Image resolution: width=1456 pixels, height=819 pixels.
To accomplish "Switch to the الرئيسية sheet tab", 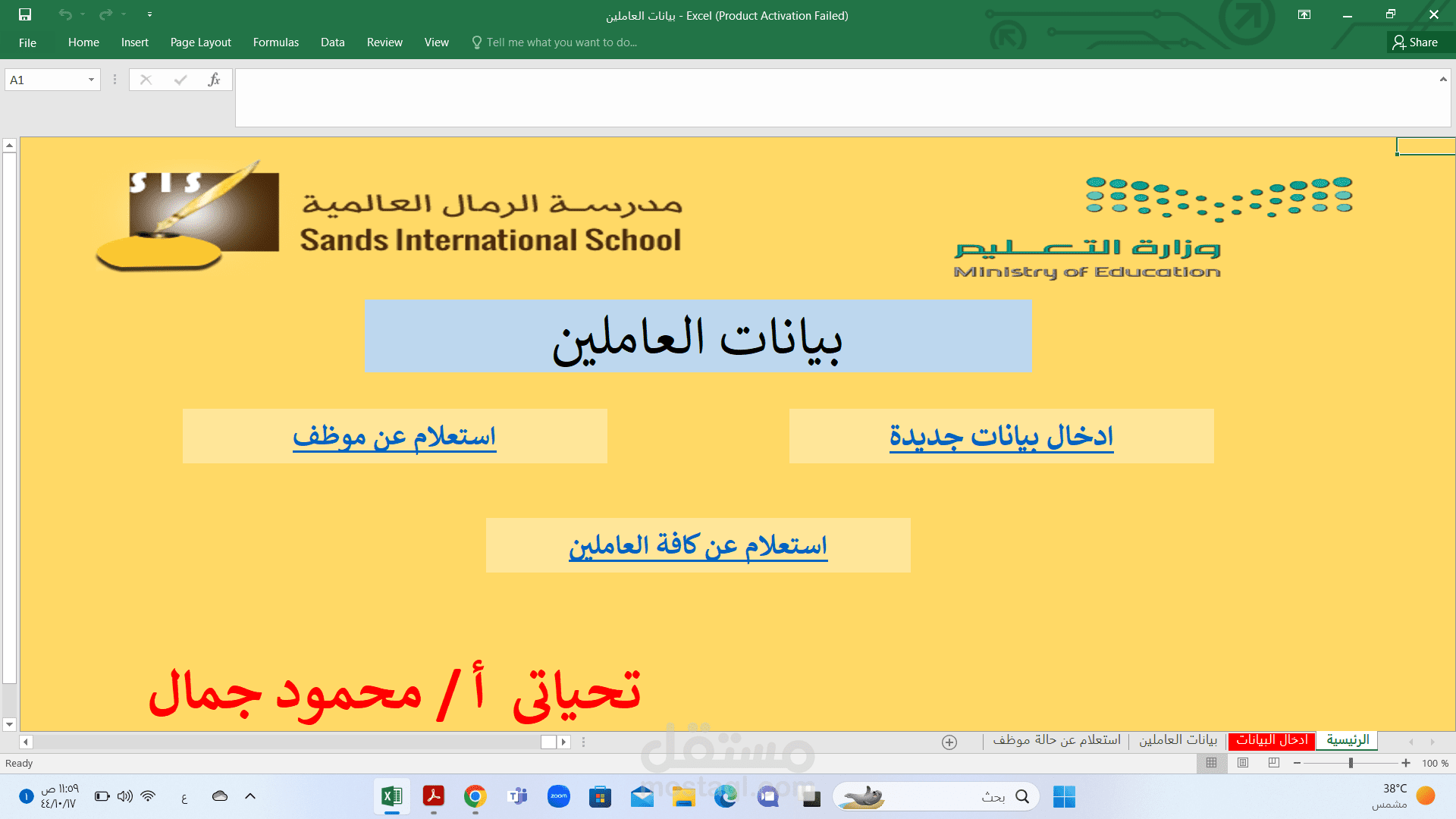I will click(x=1348, y=740).
